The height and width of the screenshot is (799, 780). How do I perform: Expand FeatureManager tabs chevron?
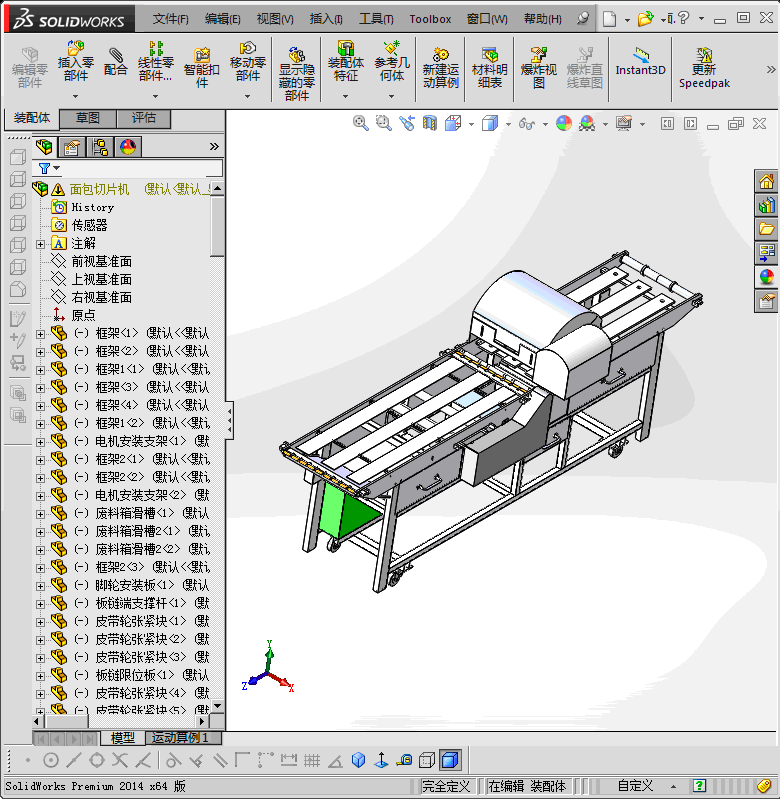(214, 147)
